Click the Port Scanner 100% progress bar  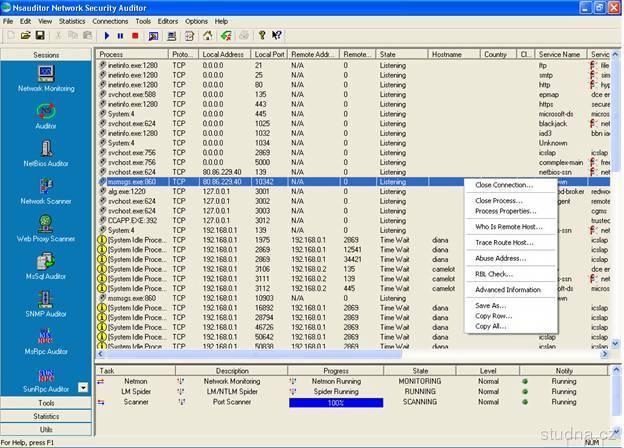(x=335, y=402)
